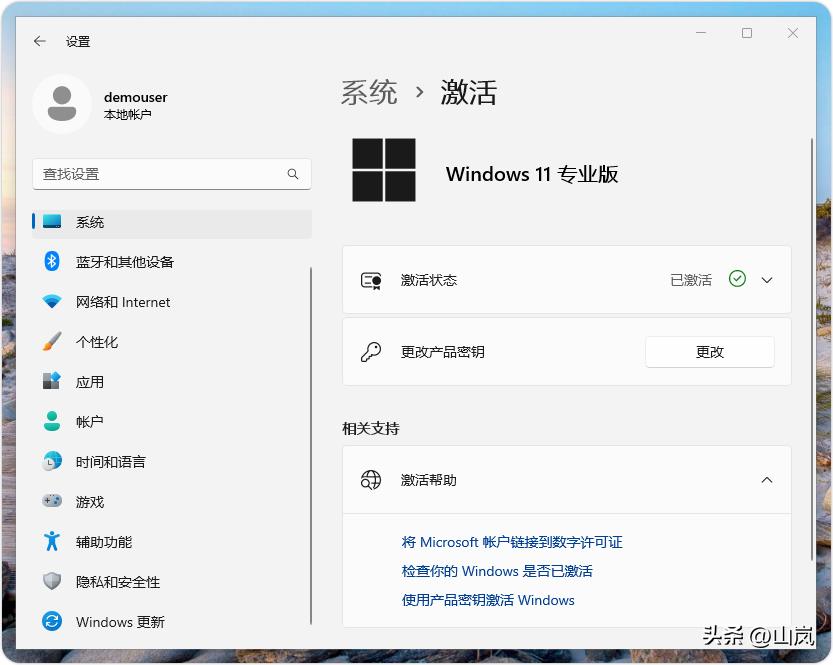Click the 时间和语言 clock globe icon
This screenshot has width=833, height=665.
pos(52,461)
